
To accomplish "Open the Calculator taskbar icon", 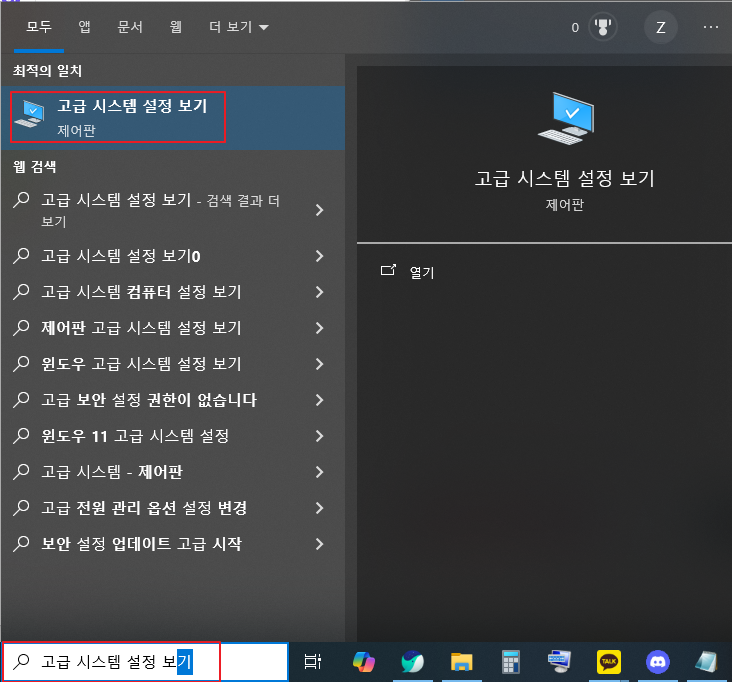I will click(511, 661).
